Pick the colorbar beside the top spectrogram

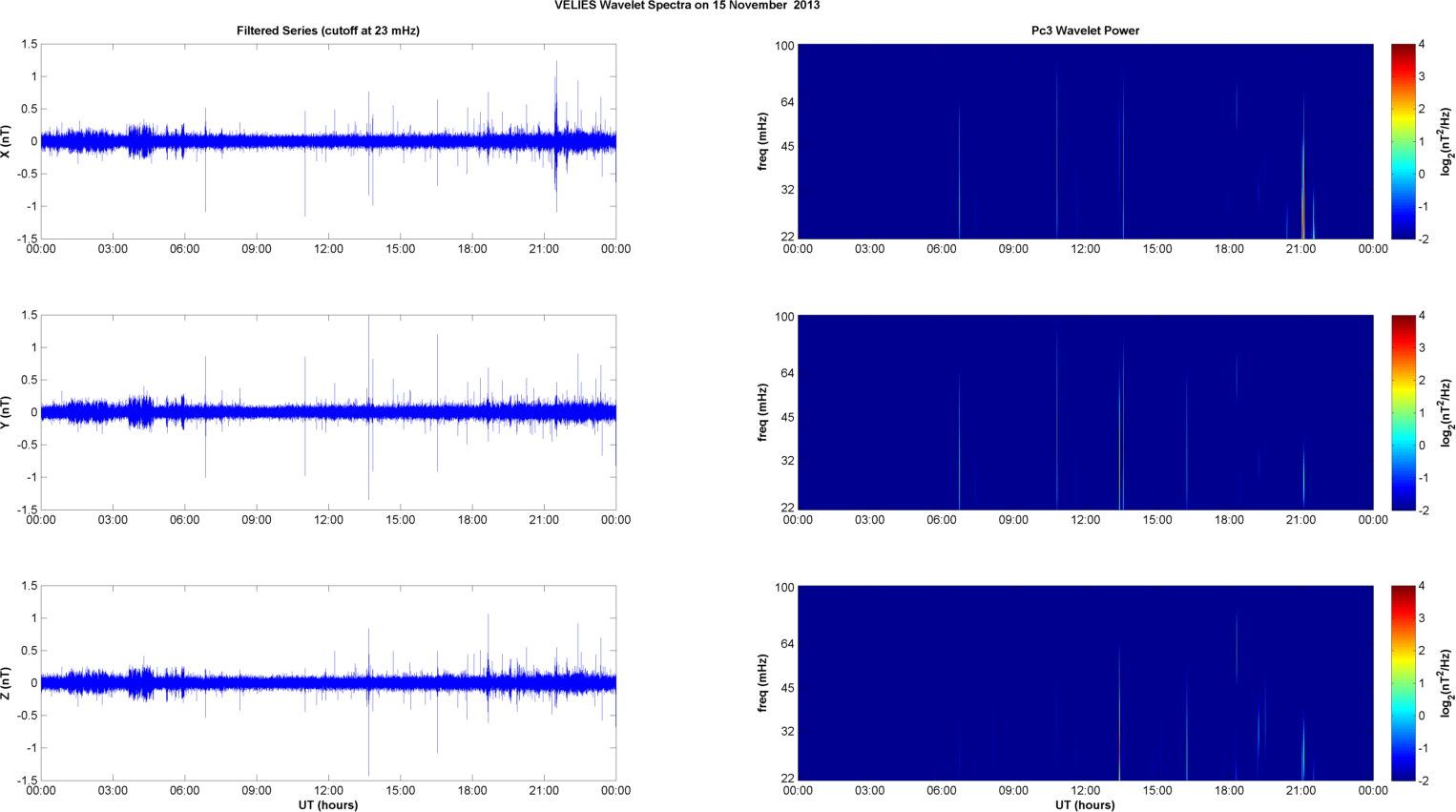(x=1403, y=141)
